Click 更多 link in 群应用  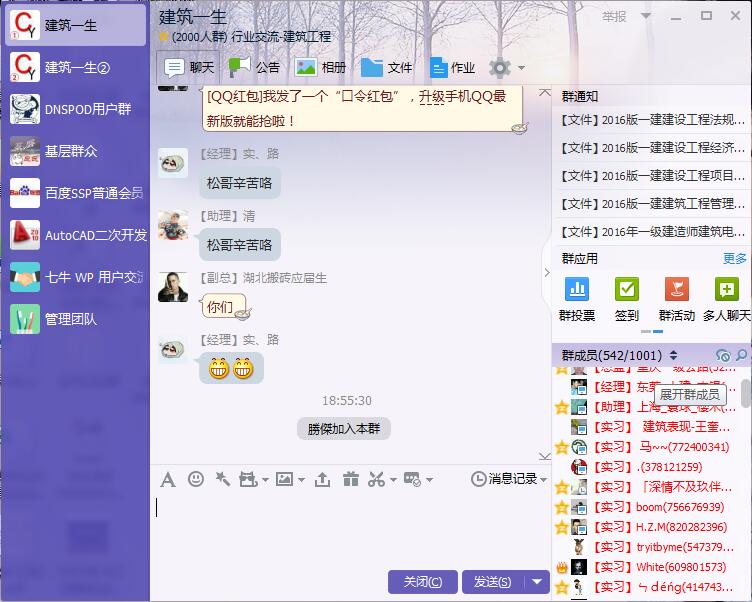tap(735, 259)
